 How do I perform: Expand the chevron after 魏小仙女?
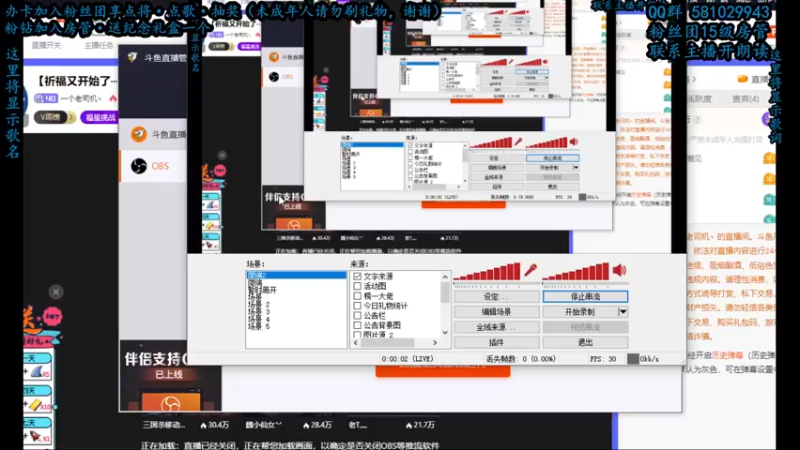(x=279, y=424)
